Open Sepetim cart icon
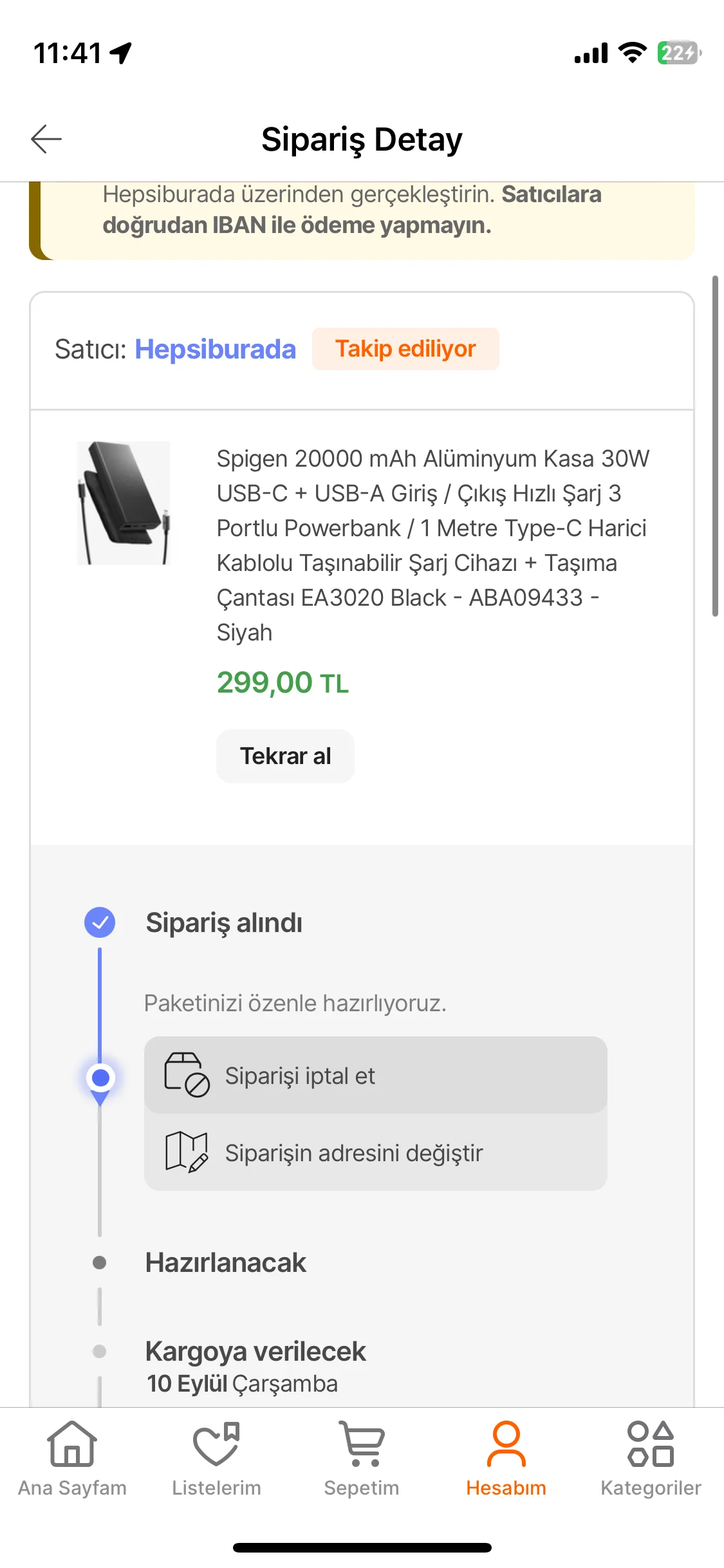The image size is (724, 1568). pos(362,1444)
